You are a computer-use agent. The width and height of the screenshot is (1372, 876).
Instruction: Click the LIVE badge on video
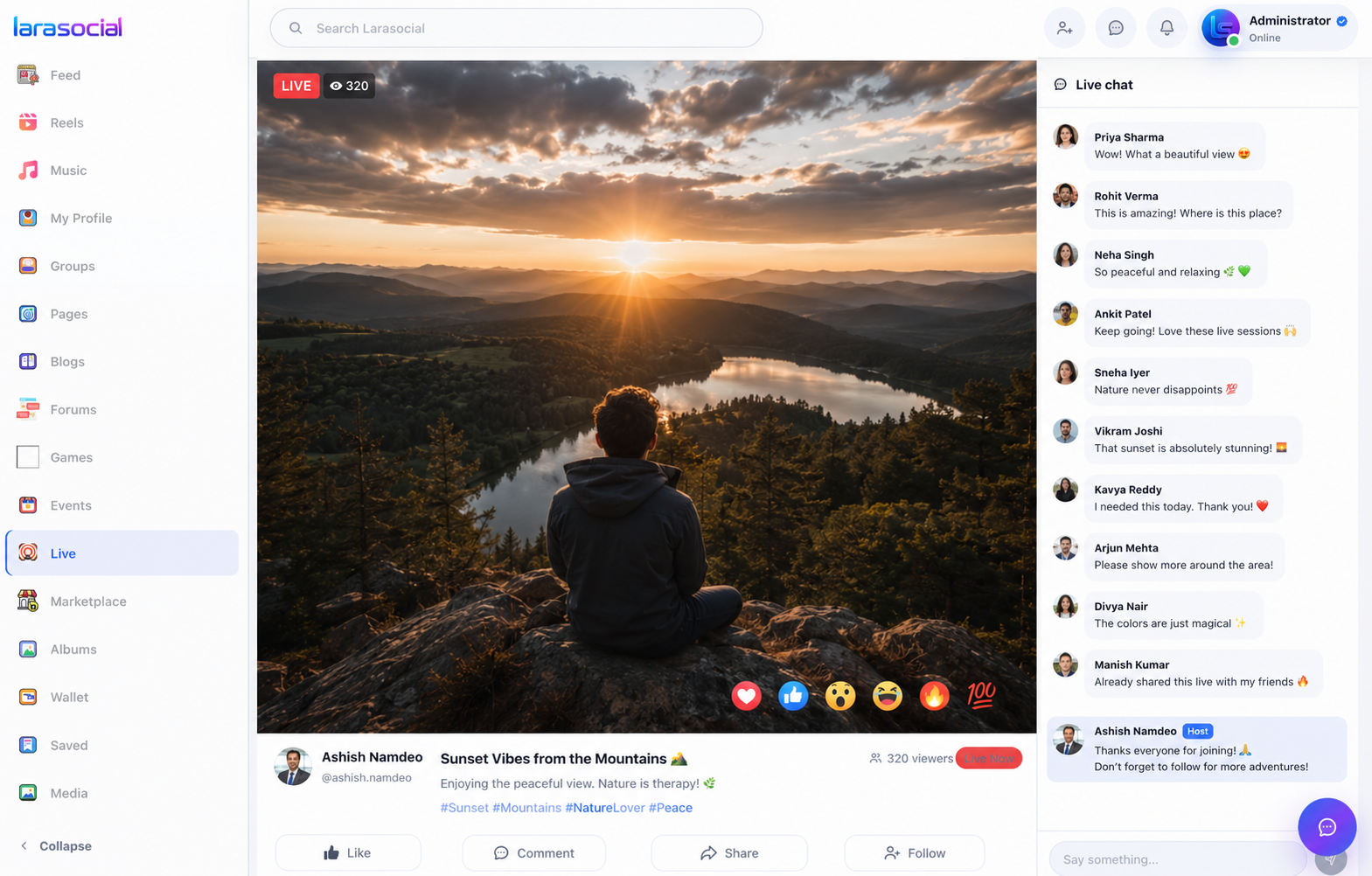coord(296,86)
